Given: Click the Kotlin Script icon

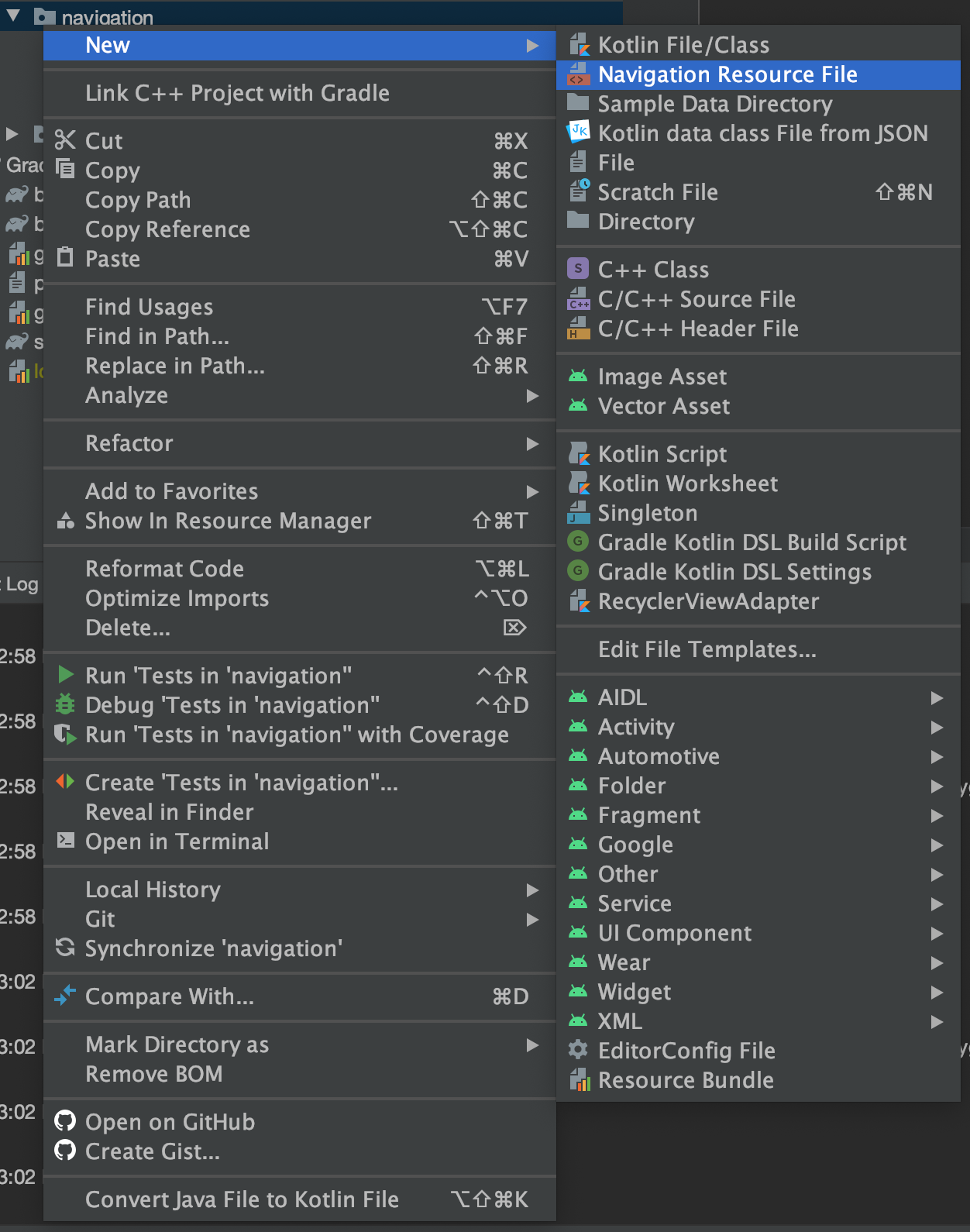Looking at the screenshot, I should pyautogui.click(x=579, y=453).
